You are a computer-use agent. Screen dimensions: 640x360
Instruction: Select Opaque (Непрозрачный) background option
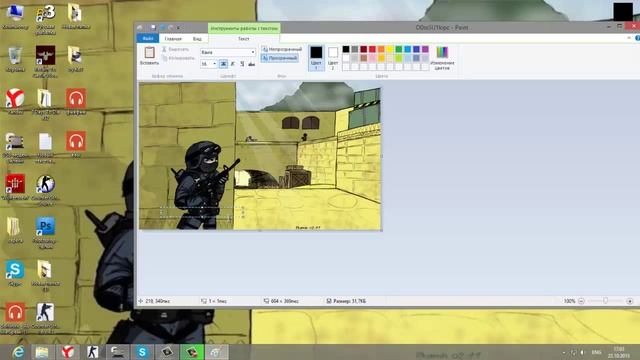282,49
